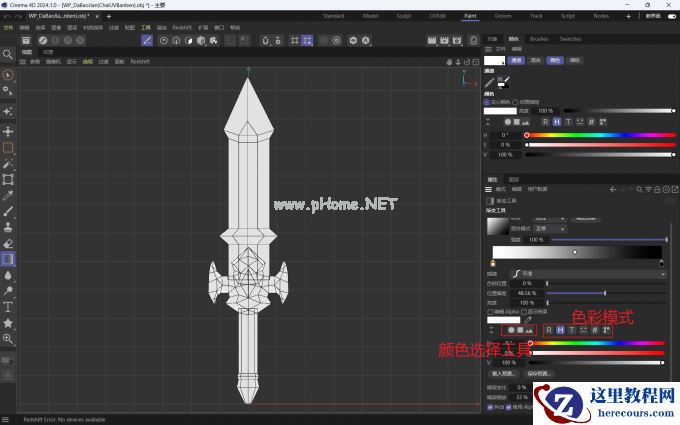This screenshot has height=425, width=680.
Task: Click the hex # mode in the upper color panel
Action: pyautogui.click(x=591, y=122)
